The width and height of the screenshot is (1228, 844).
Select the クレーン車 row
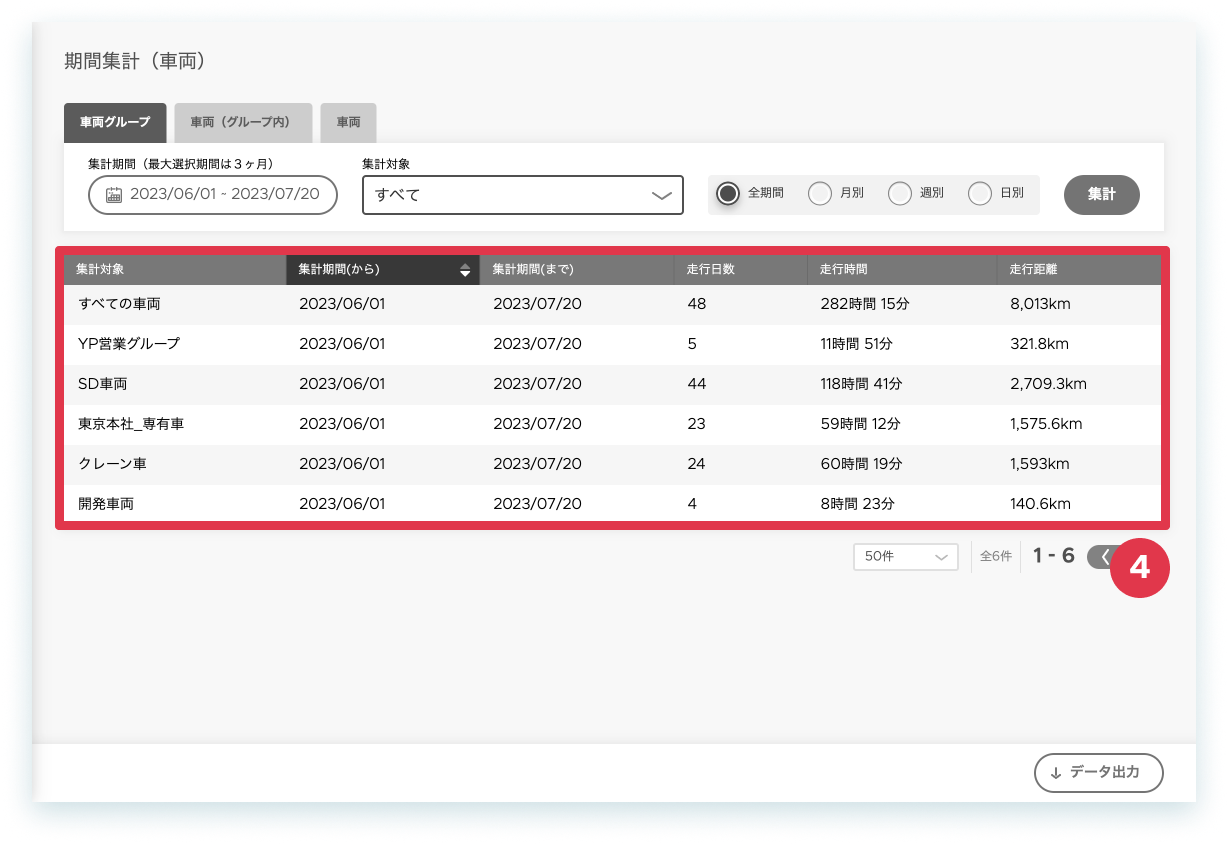tap(613, 464)
